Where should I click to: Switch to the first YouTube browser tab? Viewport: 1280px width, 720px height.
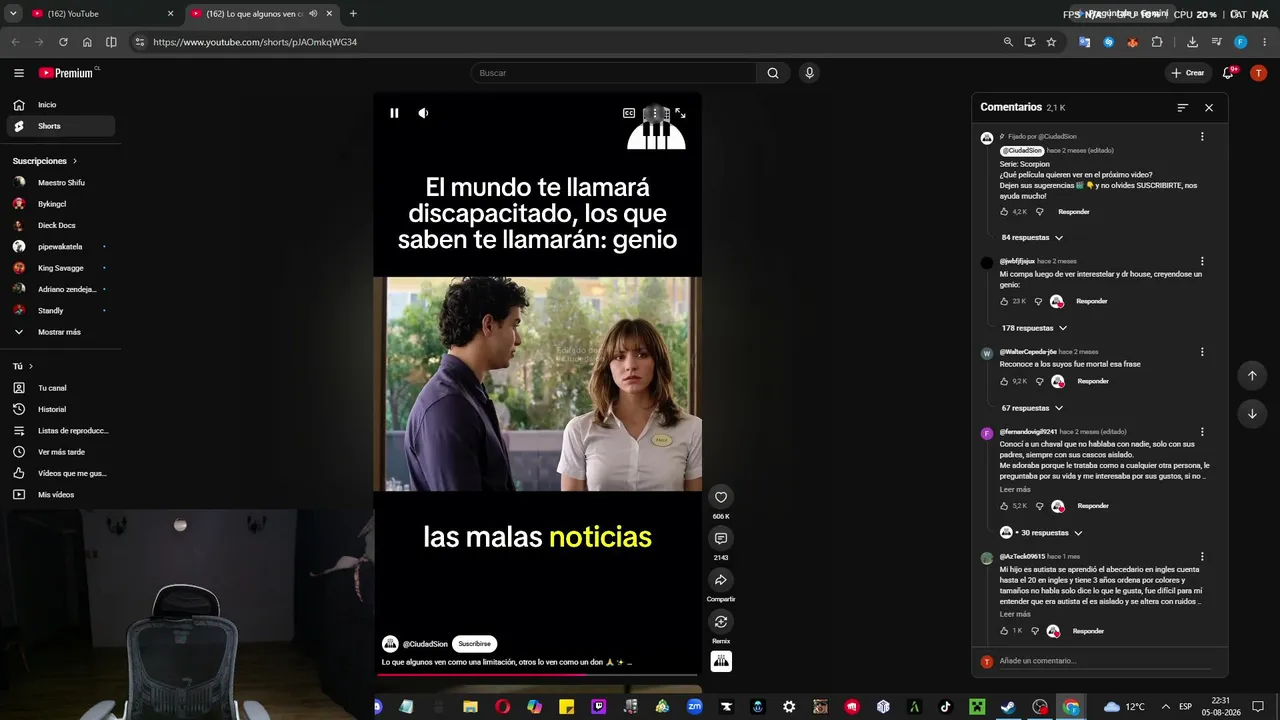point(104,14)
